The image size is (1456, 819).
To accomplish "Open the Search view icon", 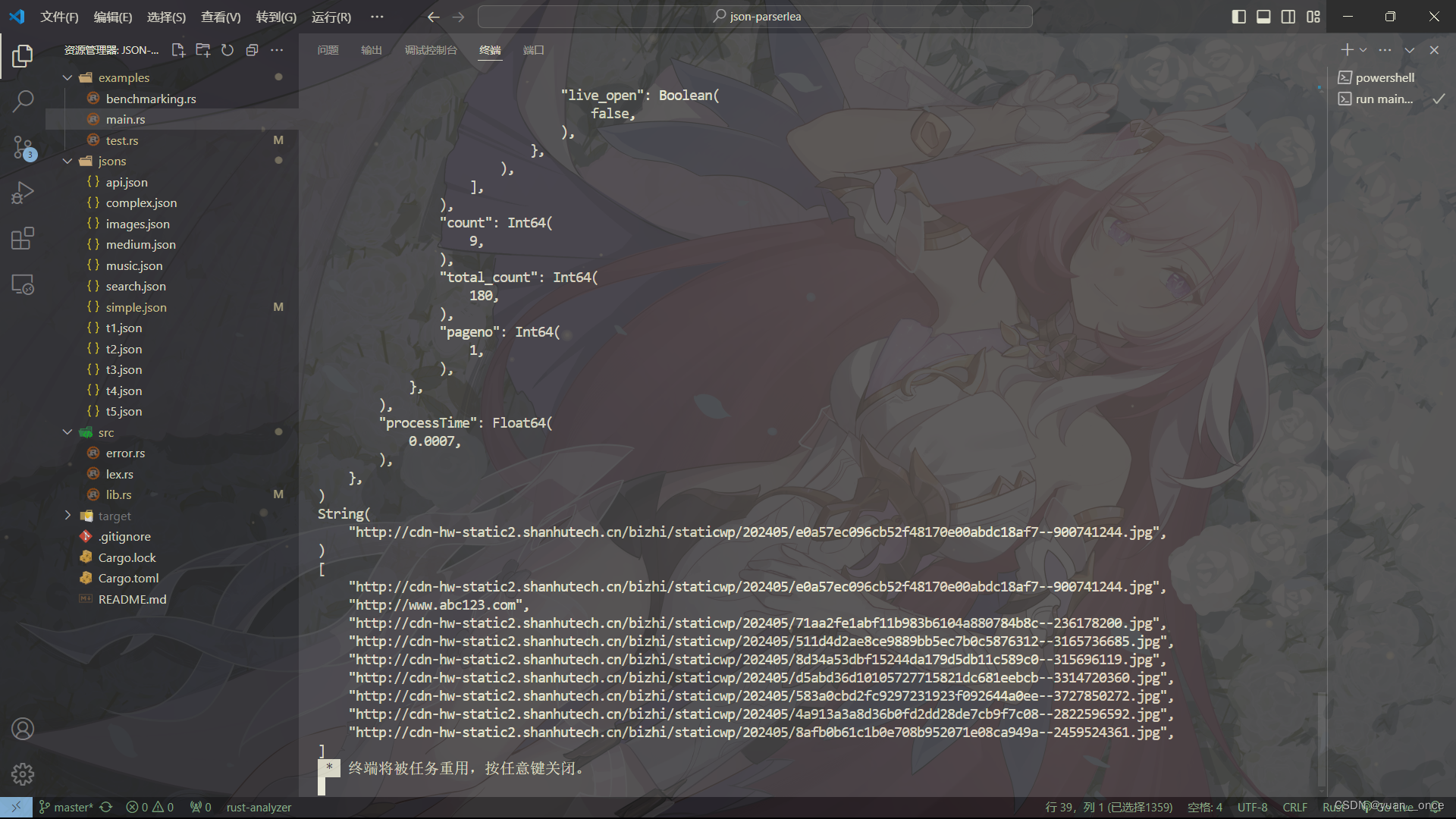I will 23,101.
